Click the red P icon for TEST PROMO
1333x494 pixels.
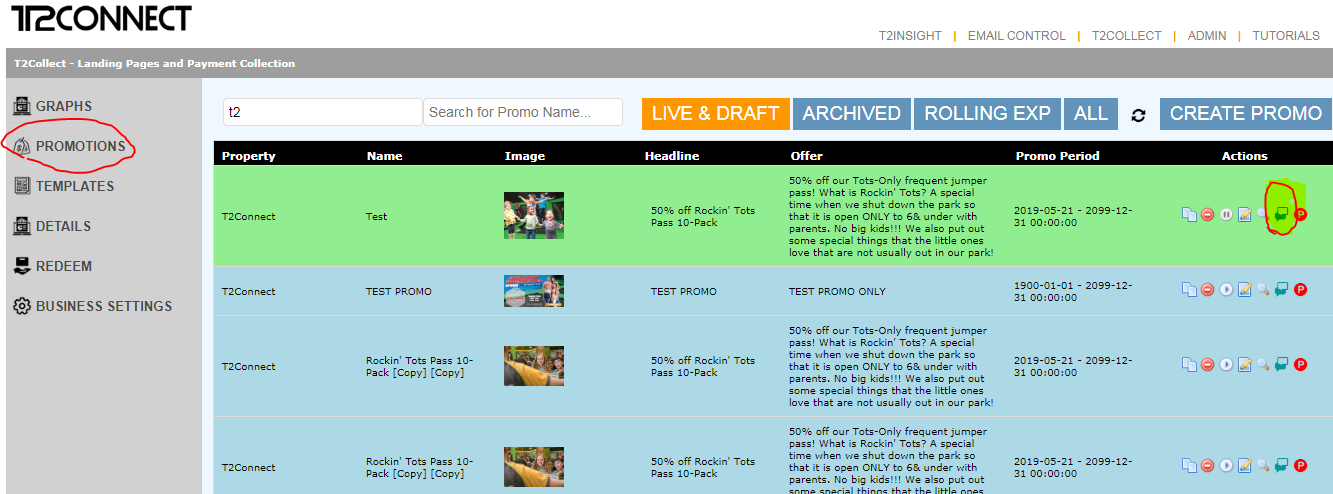[x=1300, y=290]
